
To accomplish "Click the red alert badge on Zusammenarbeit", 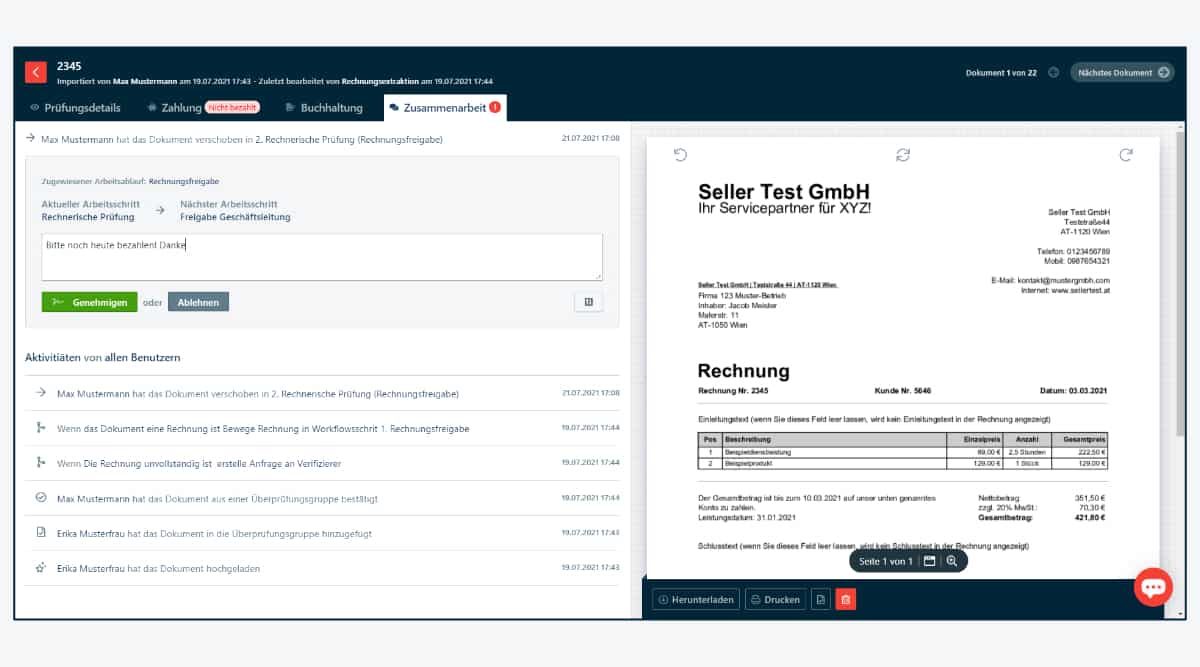I will pyautogui.click(x=495, y=107).
